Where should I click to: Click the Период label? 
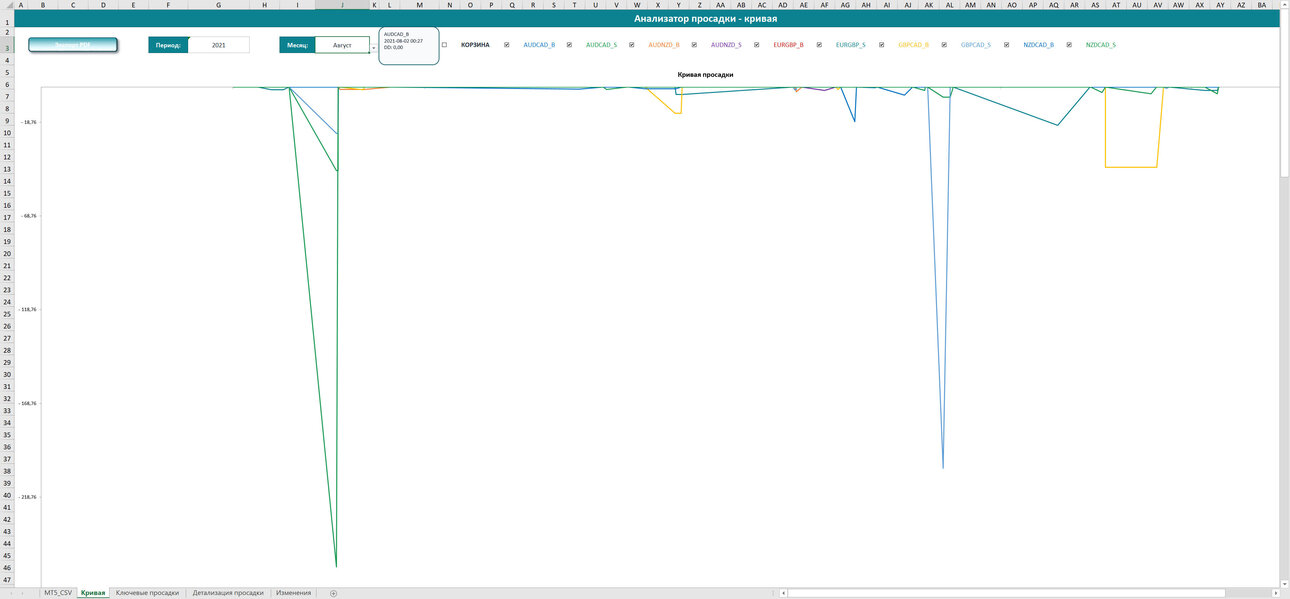click(168, 45)
